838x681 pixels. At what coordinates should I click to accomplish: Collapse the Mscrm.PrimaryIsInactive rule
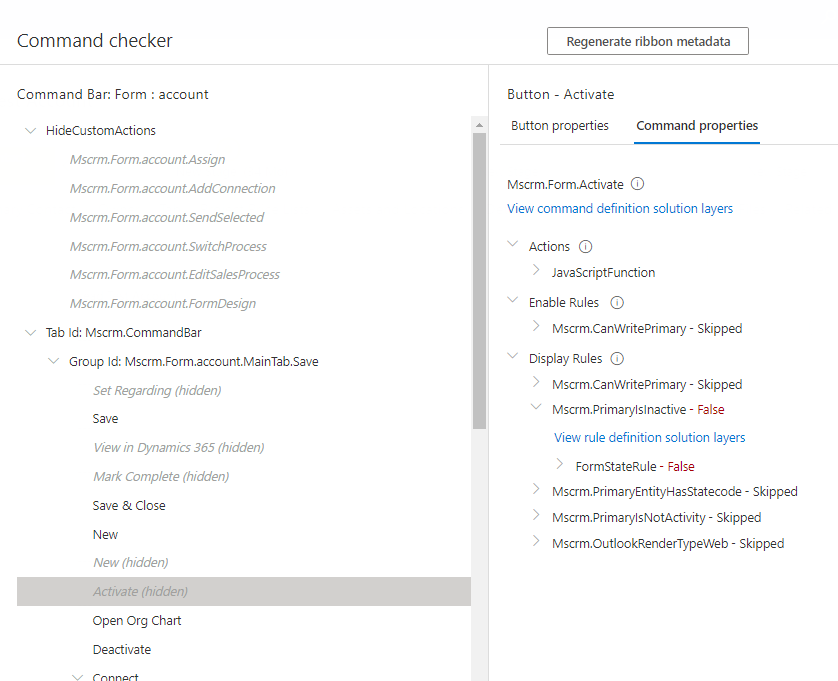tap(536, 407)
